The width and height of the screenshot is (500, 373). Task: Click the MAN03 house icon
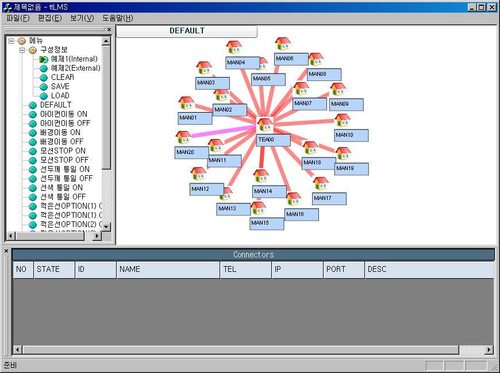coord(204,68)
